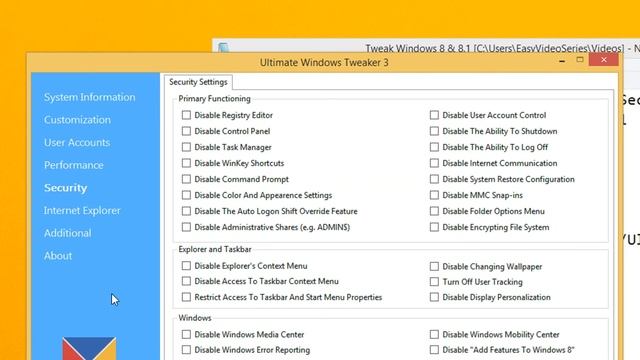Toggle Restrict Access To Taskbar And Start Menu Properties

186,297
